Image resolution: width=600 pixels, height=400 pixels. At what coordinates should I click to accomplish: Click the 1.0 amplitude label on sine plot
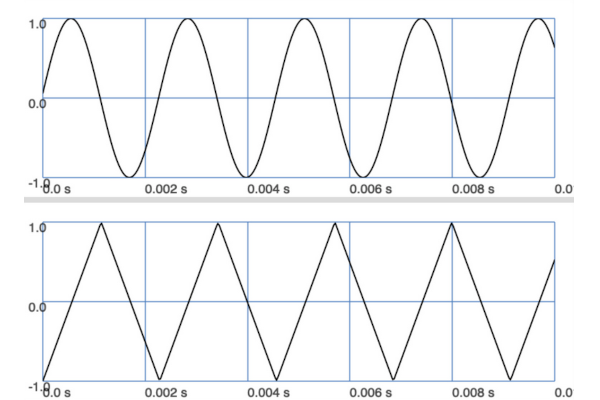click(x=36, y=23)
